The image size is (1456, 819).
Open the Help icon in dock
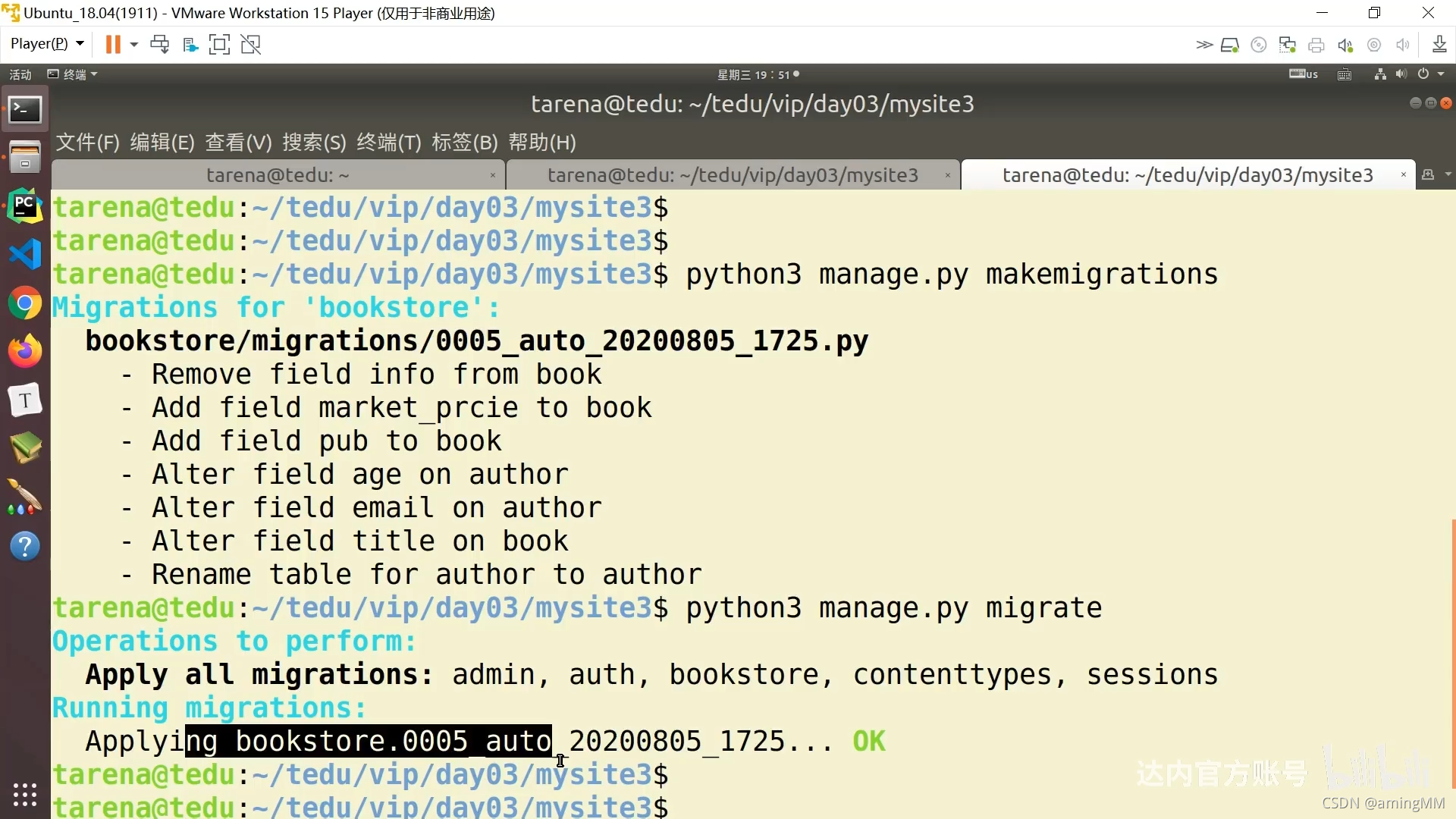coord(25,546)
